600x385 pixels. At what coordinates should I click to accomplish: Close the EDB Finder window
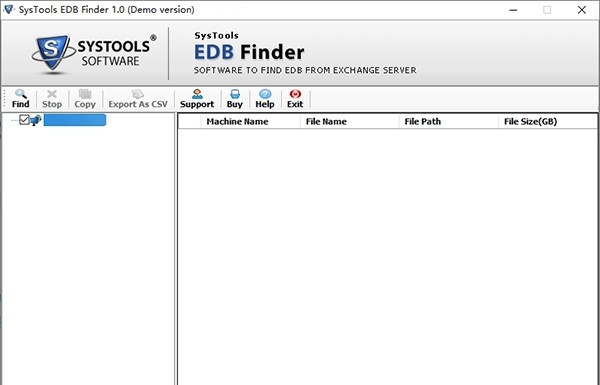(x=582, y=10)
